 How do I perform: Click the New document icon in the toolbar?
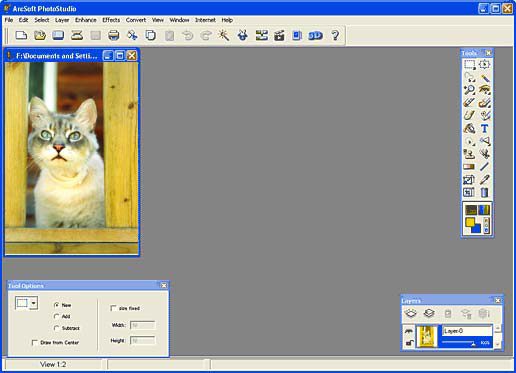(x=21, y=35)
